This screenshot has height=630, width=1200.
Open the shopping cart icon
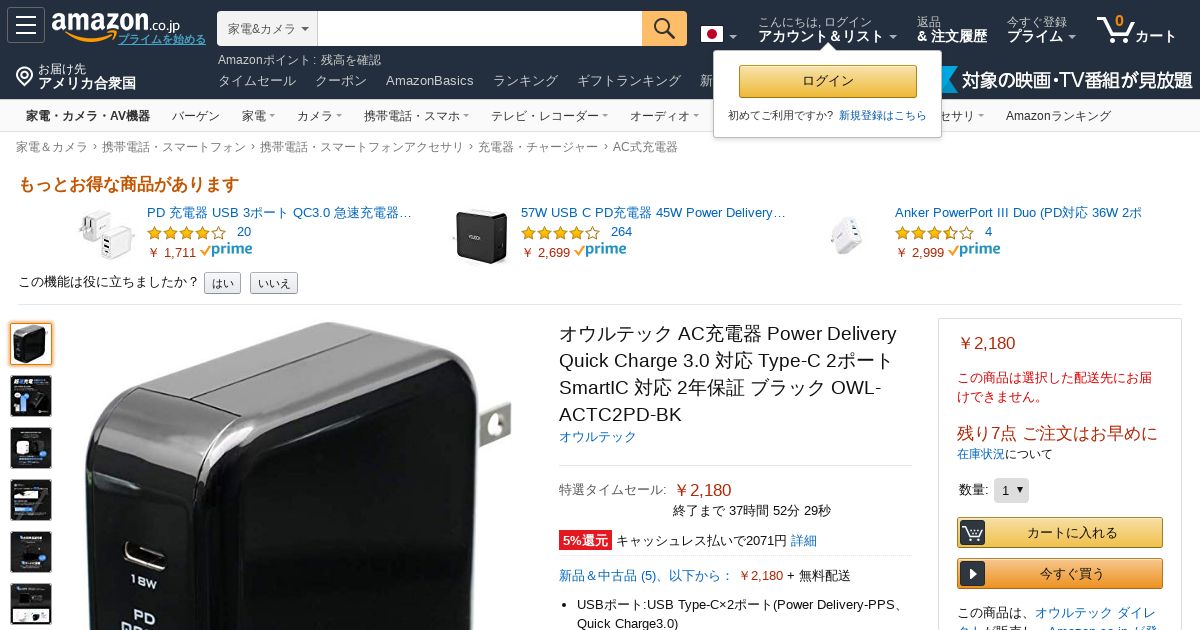click(x=1115, y=28)
